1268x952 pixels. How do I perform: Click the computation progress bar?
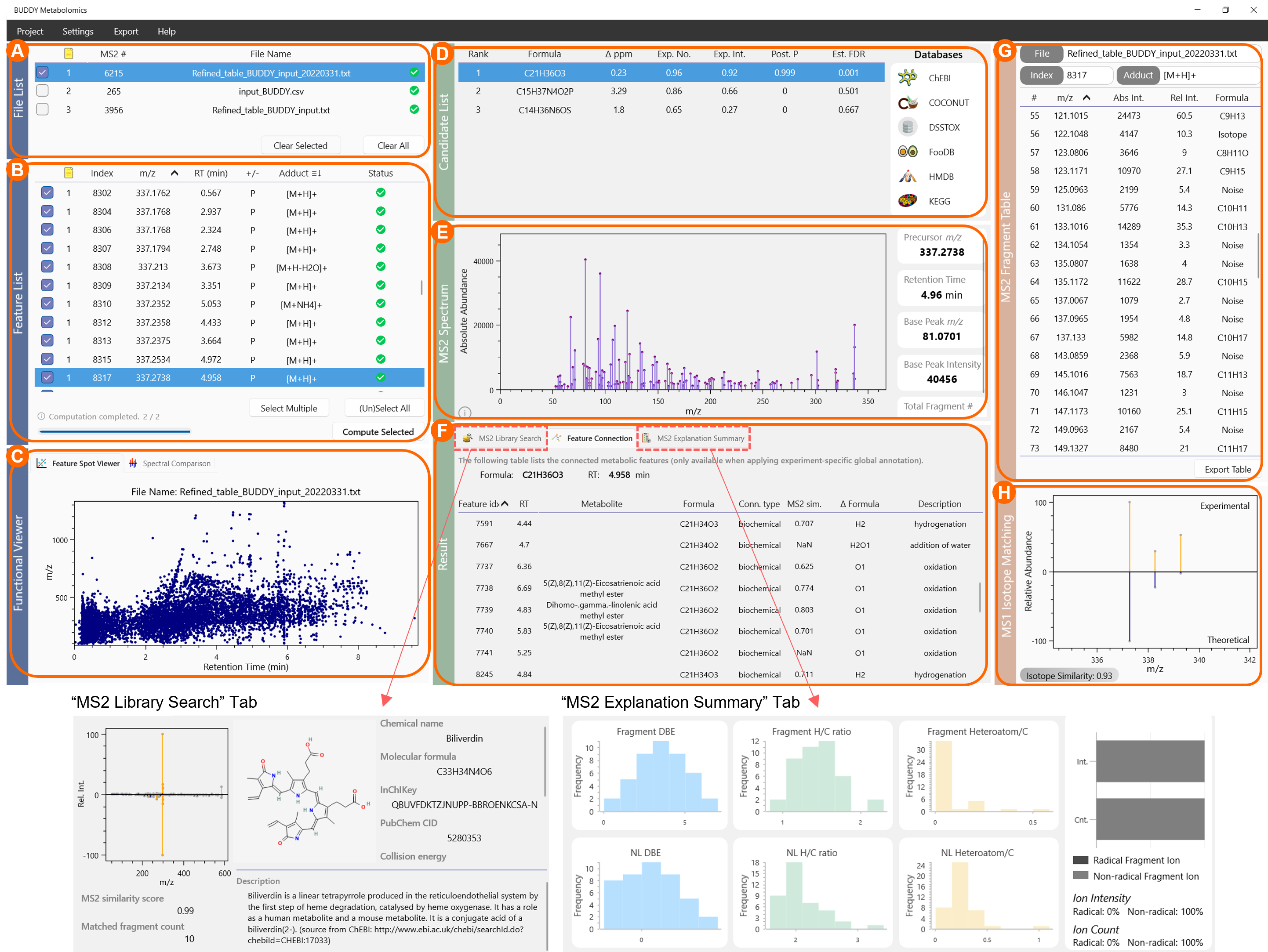115,431
